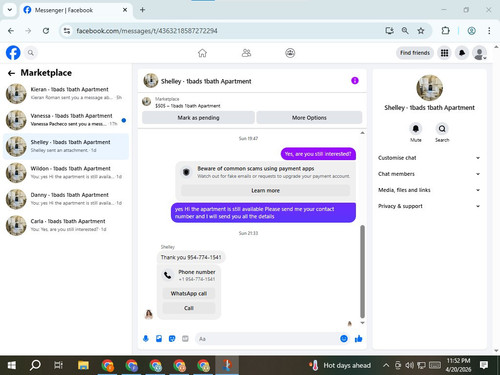Open conversation info purple icon
Image resolution: width=500 pixels, height=375 pixels.
pos(355,81)
